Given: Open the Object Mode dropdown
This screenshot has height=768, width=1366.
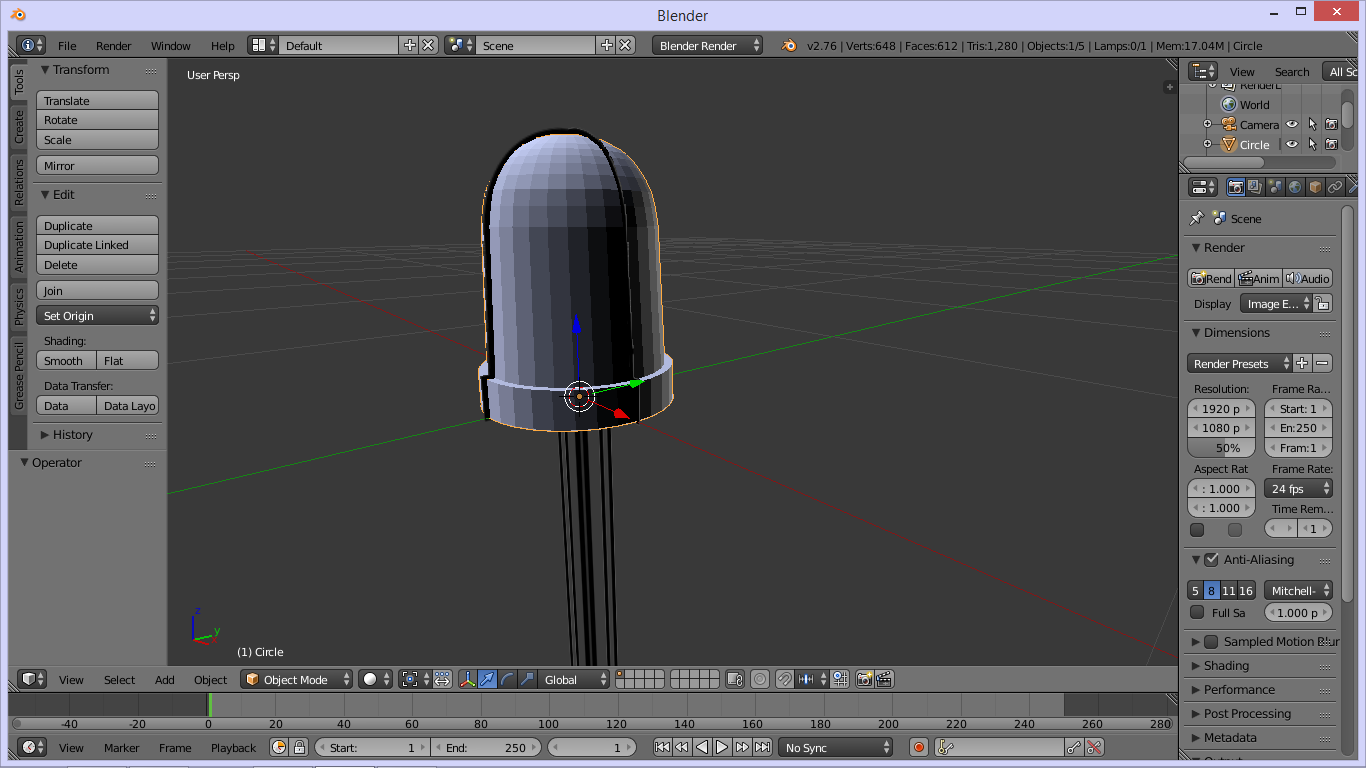Looking at the screenshot, I should click(296, 679).
